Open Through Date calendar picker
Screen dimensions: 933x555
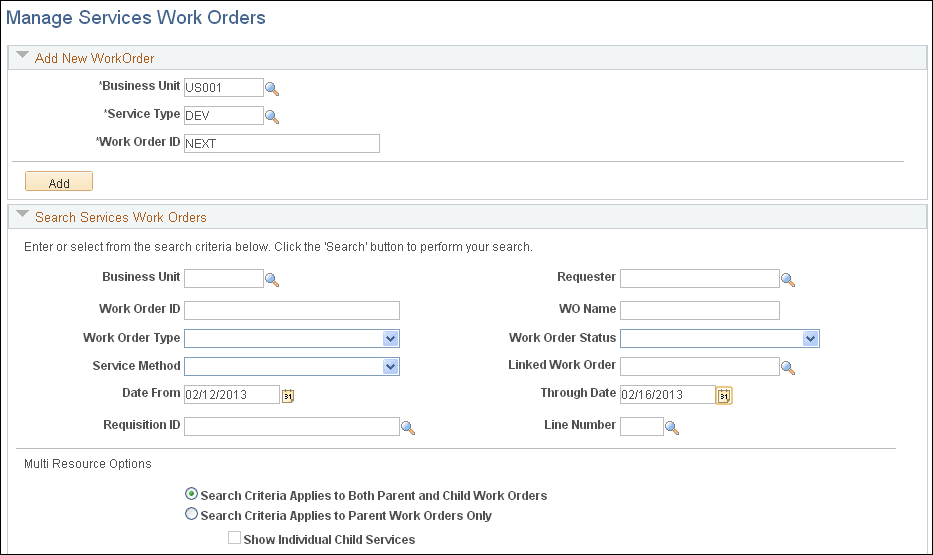coord(724,396)
